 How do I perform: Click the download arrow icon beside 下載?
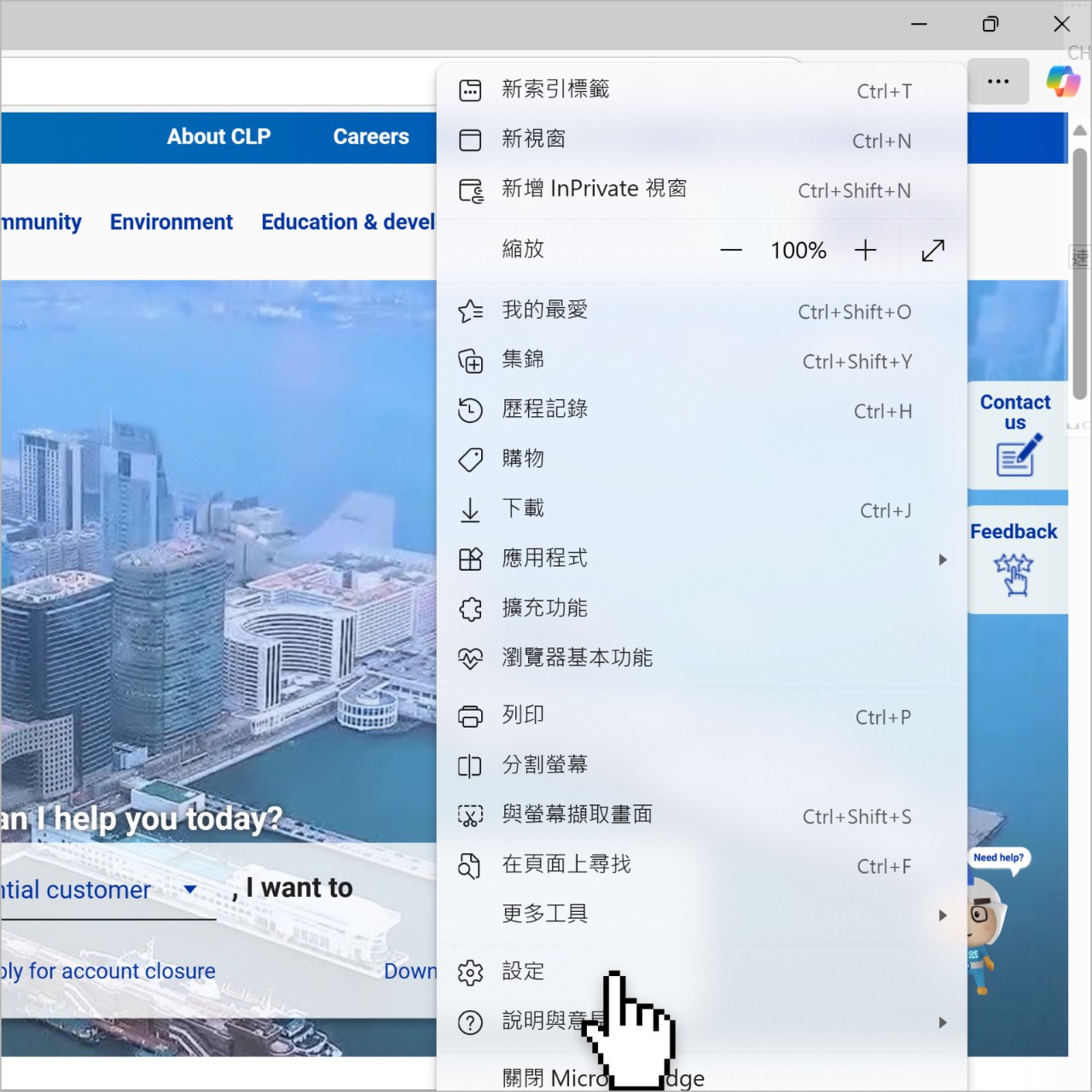tap(470, 510)
